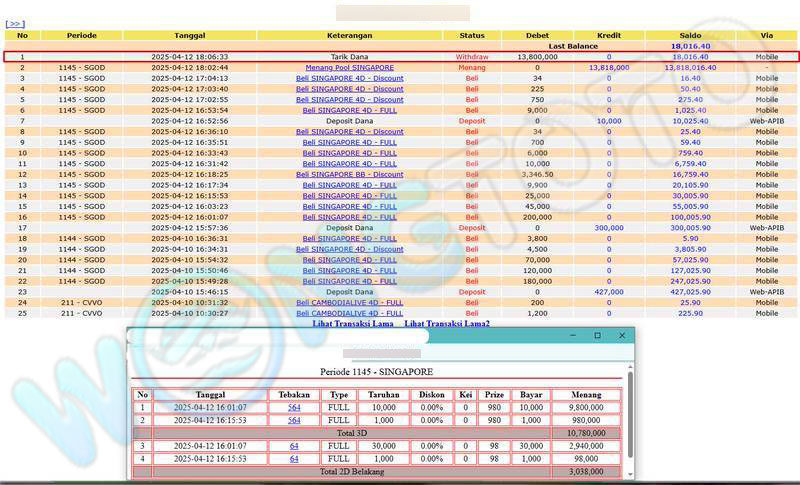Screen dimensions: 800x485
Task: Close the Periode 1145 popup window
Action: coord(623,336)
